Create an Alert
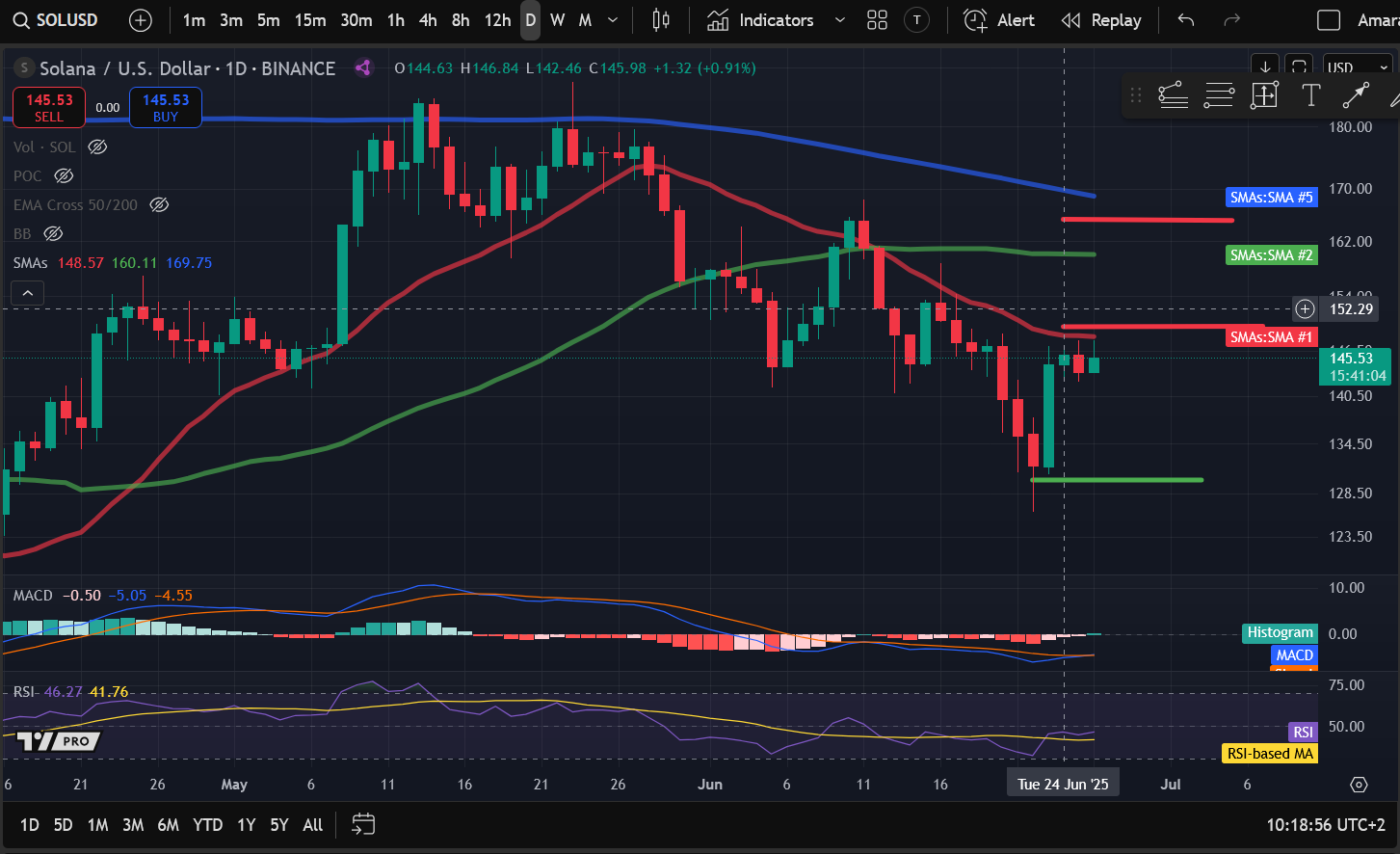 (999, 20)
